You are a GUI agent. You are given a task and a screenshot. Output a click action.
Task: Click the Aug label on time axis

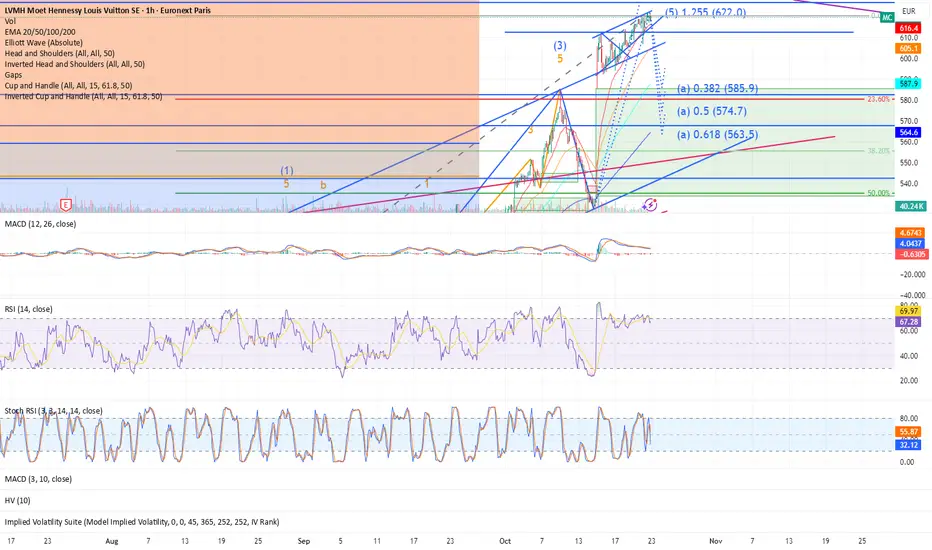pyautogui.click(x=112, y=541)
